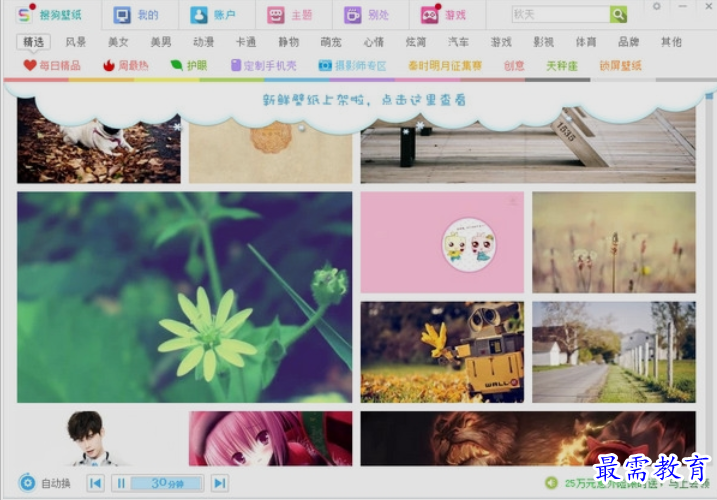Adjust the 30分钟 interval slider
This screenshot has height=500, width=717.
[166, 483]
